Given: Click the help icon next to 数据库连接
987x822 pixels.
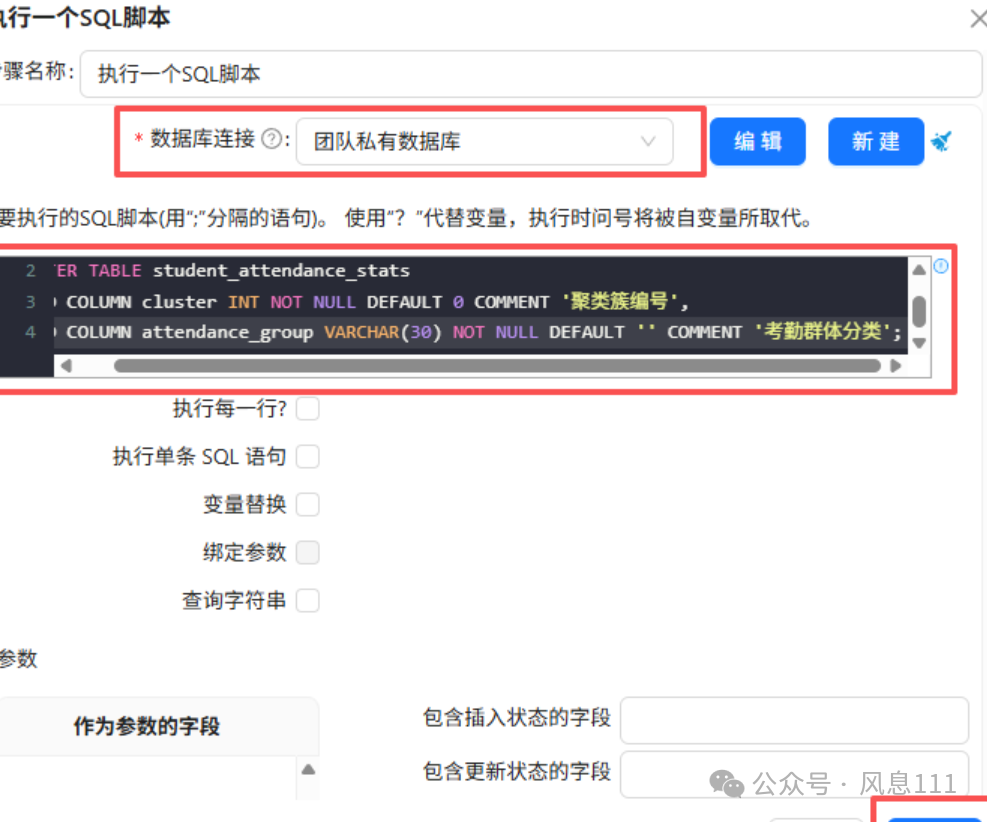Looking at the screenshot, I should [x=271, y=138].
